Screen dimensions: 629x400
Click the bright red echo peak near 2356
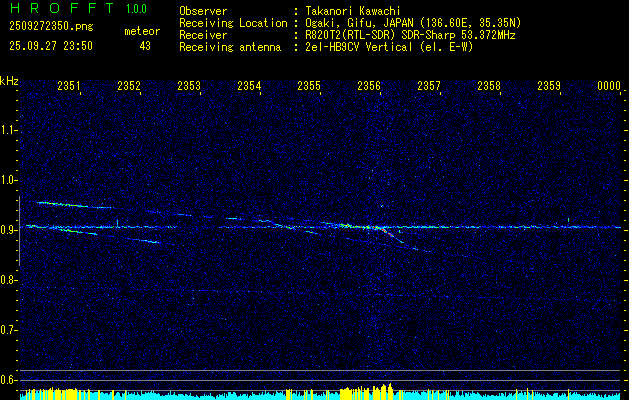tap(383, 230)
